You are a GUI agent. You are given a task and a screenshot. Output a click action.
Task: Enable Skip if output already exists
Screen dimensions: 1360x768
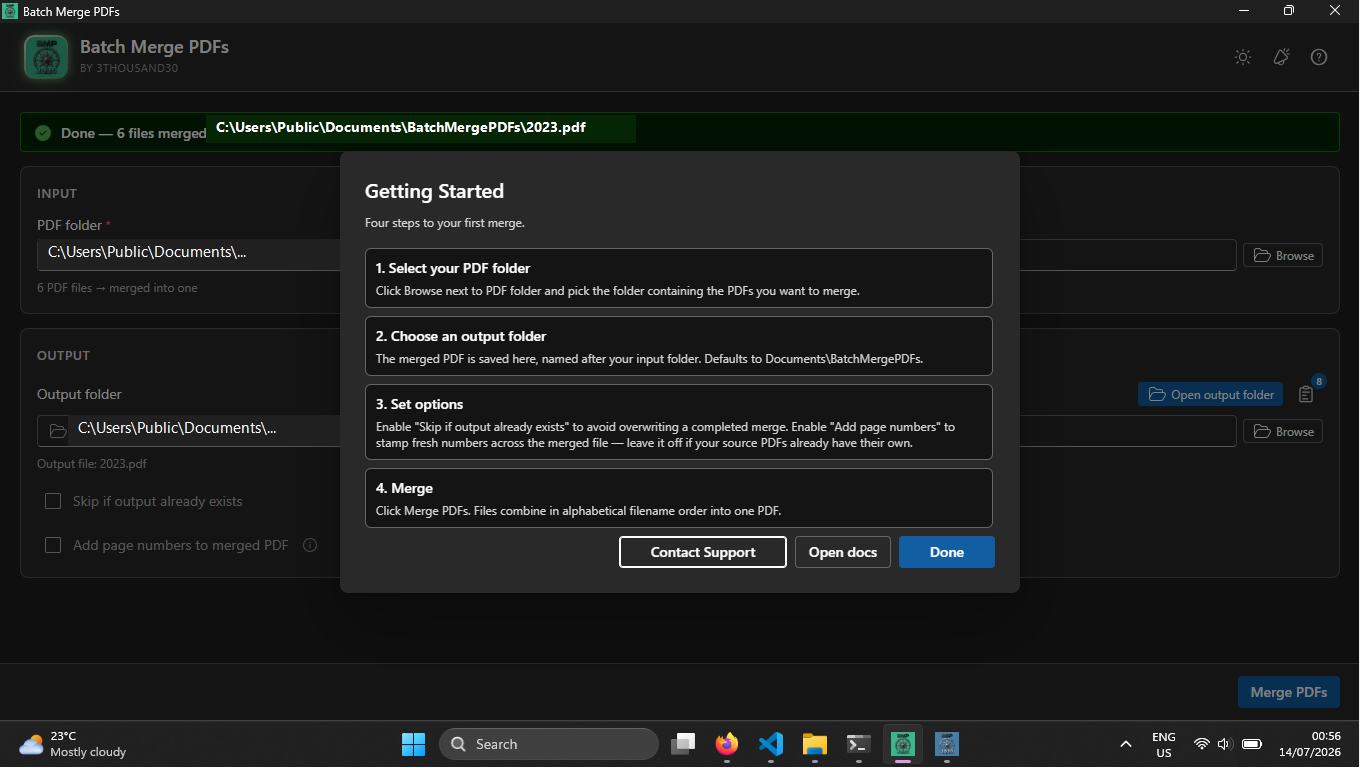click(x=53, y=501)
